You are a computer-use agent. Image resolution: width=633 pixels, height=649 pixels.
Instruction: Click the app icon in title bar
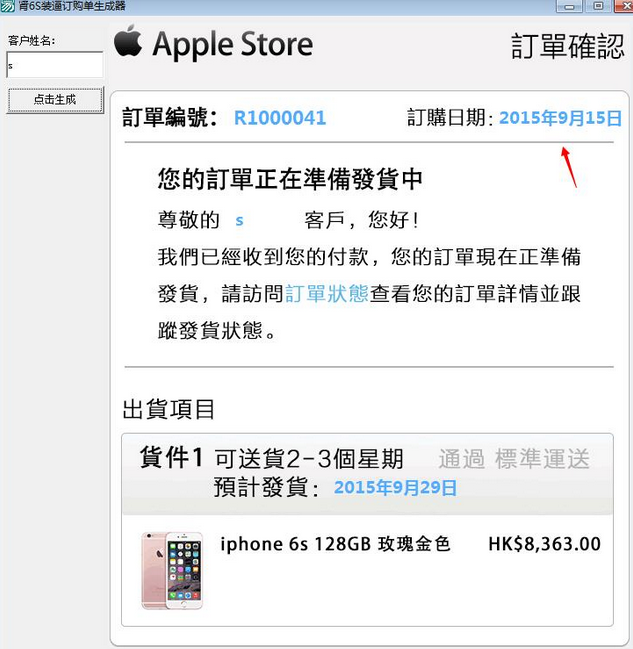(7, 6)
